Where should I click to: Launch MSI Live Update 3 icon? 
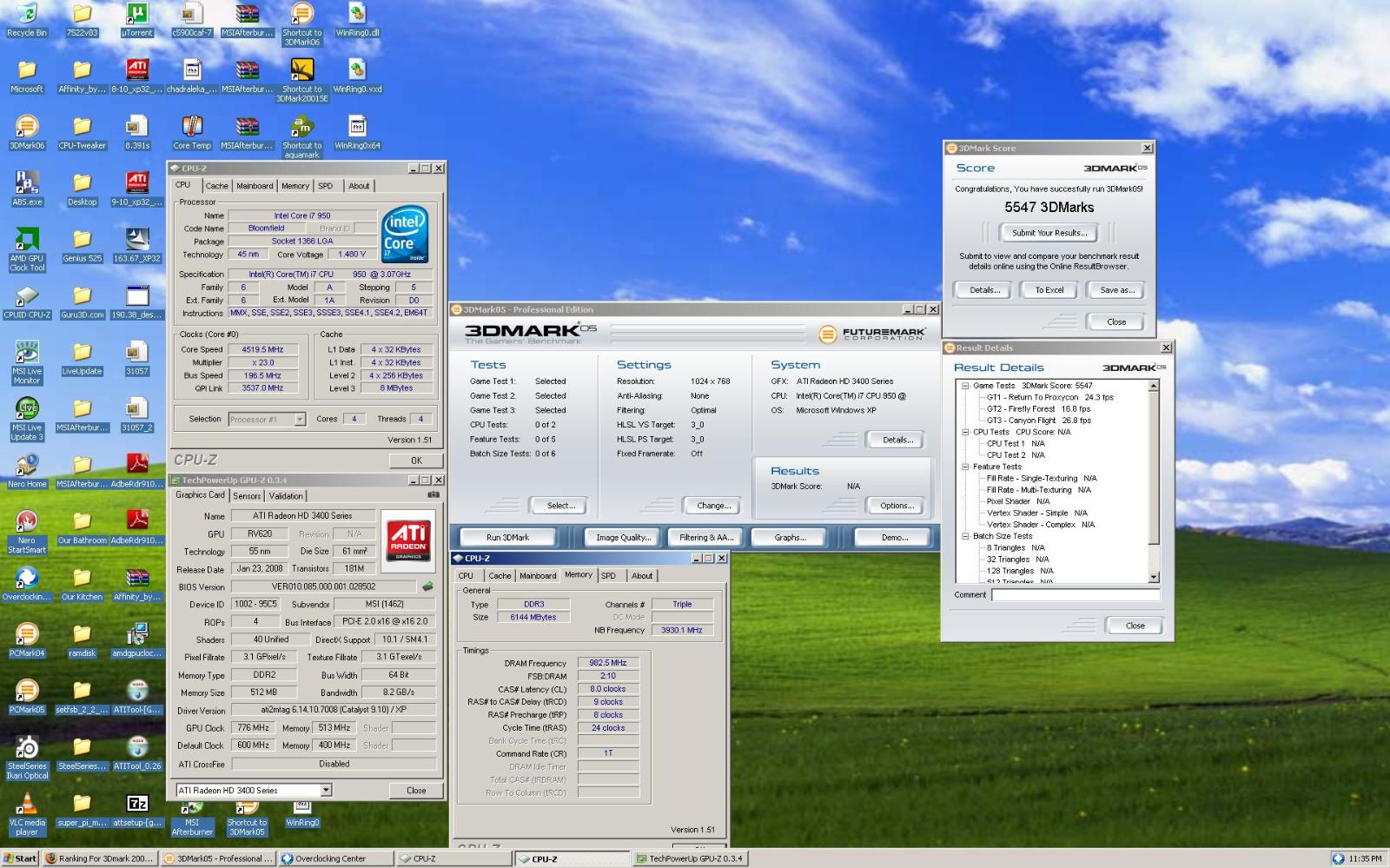pyautogui.click(x=27, y=419)
